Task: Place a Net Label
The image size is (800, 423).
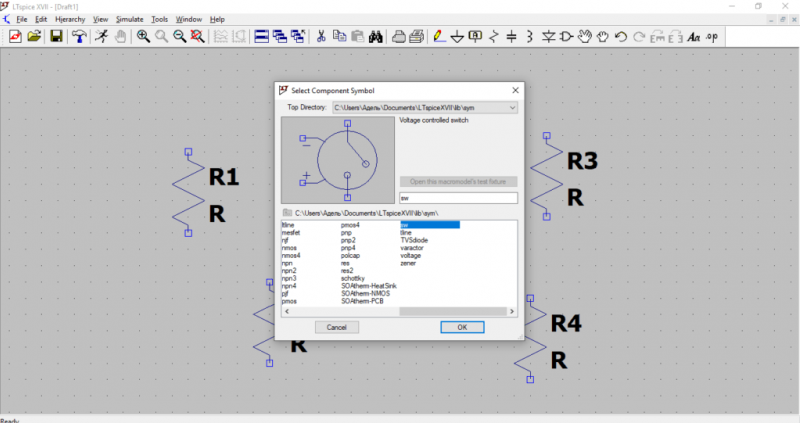Action: [475, 36]
